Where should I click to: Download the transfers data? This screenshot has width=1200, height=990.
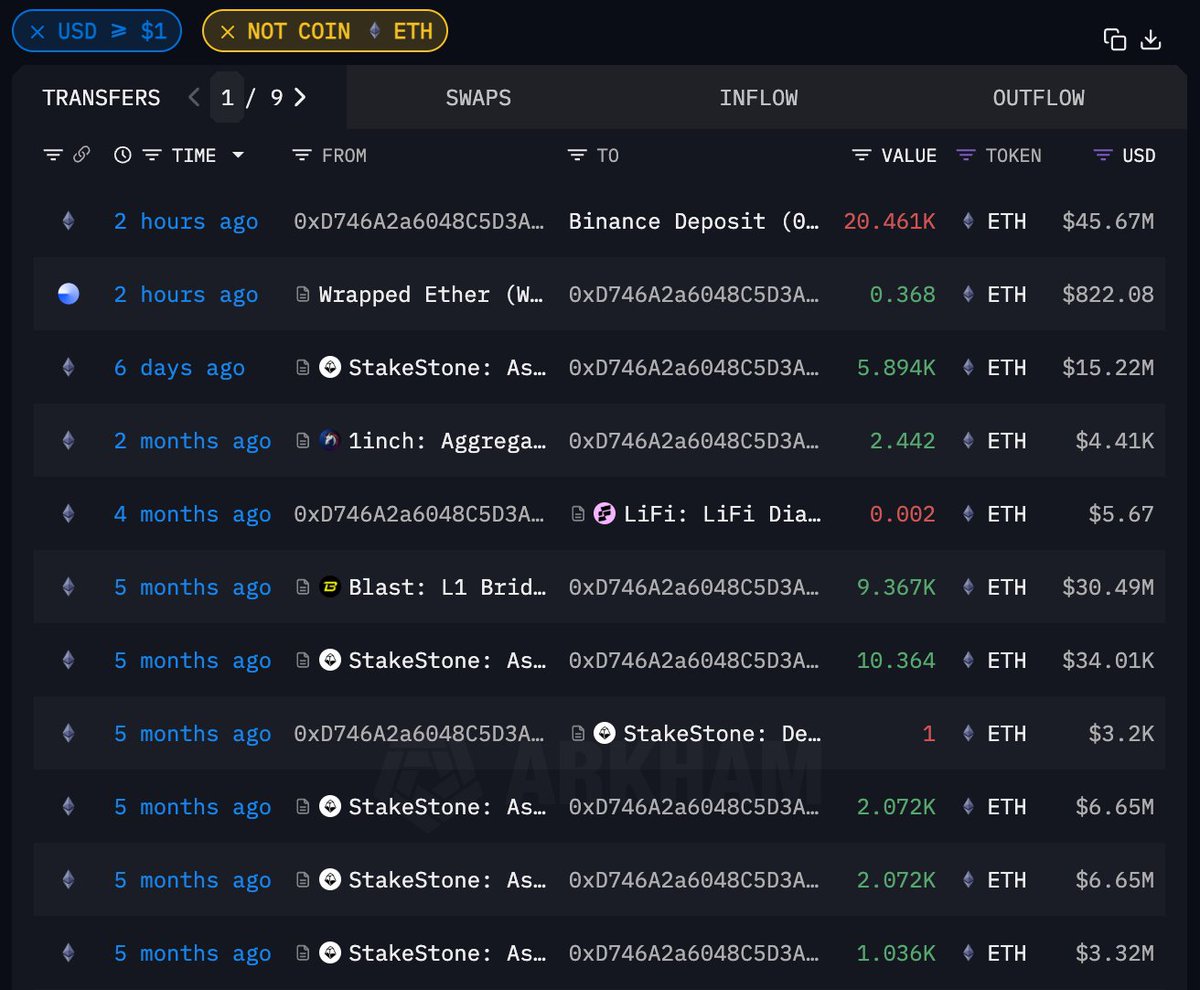(1151, 39)
